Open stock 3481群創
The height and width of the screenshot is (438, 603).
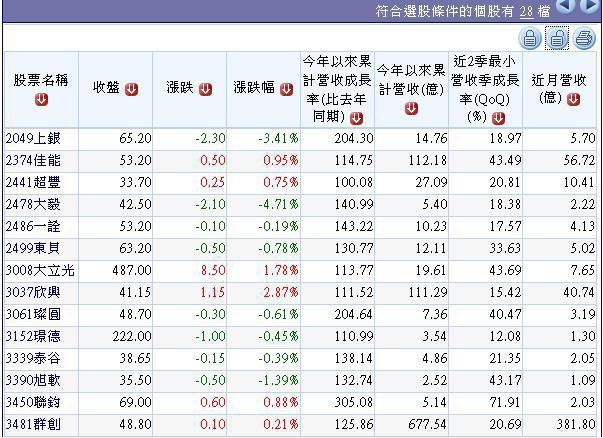[33, 425]
